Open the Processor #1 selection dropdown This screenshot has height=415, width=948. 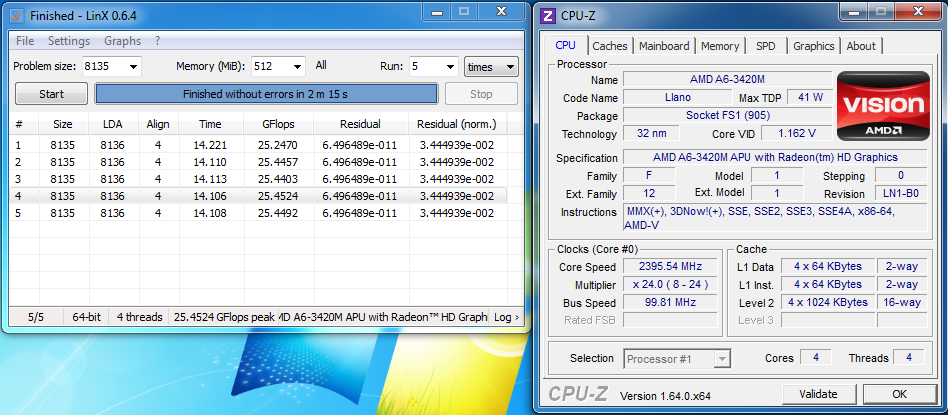677,359
